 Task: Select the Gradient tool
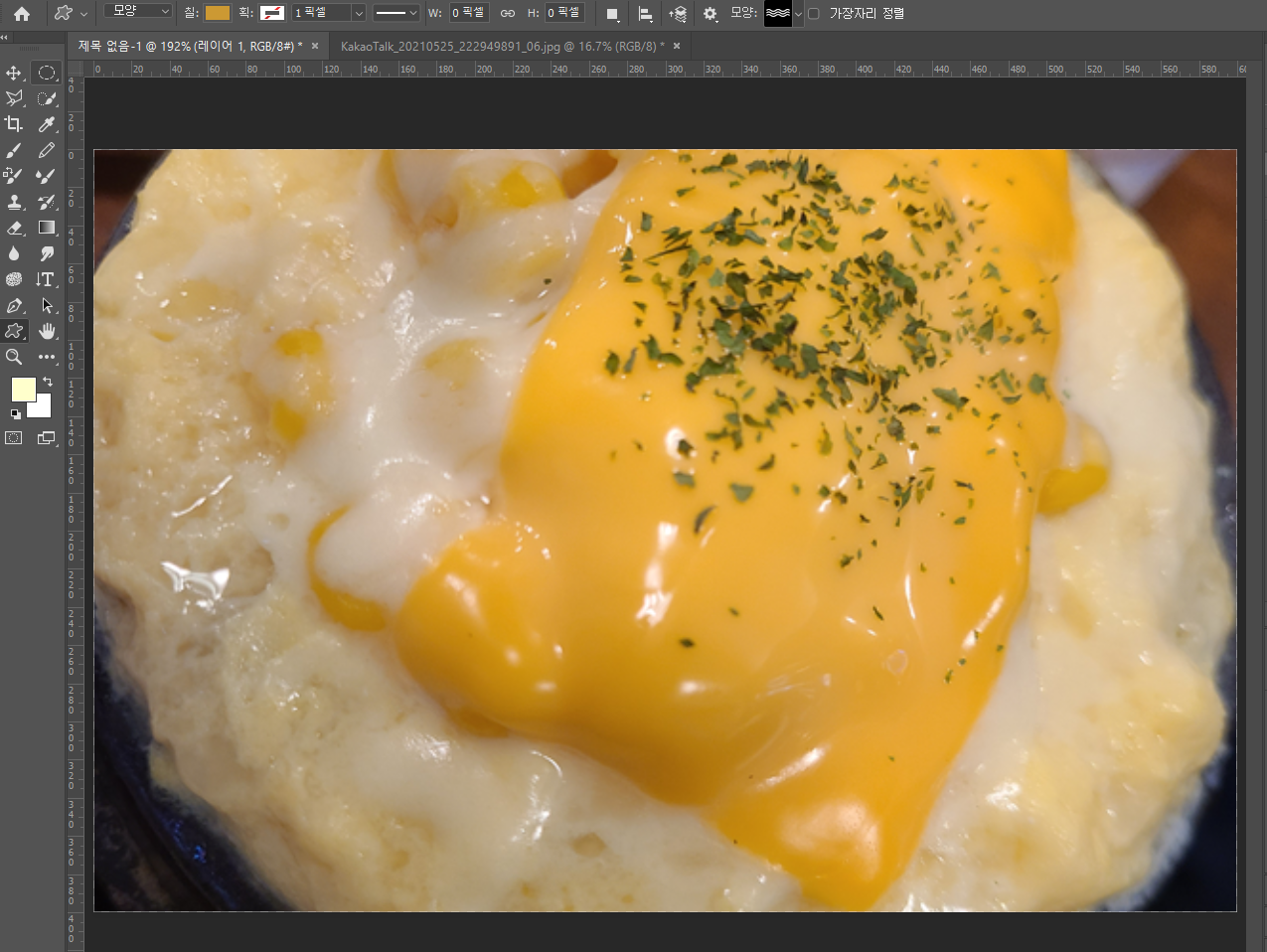[47, 228]
